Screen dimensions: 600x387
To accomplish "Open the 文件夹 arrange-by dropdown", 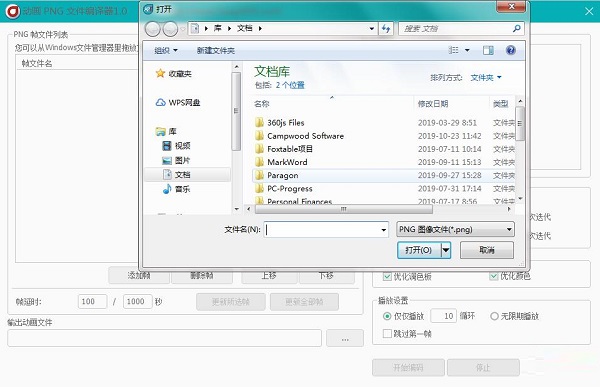I will 486,78.
